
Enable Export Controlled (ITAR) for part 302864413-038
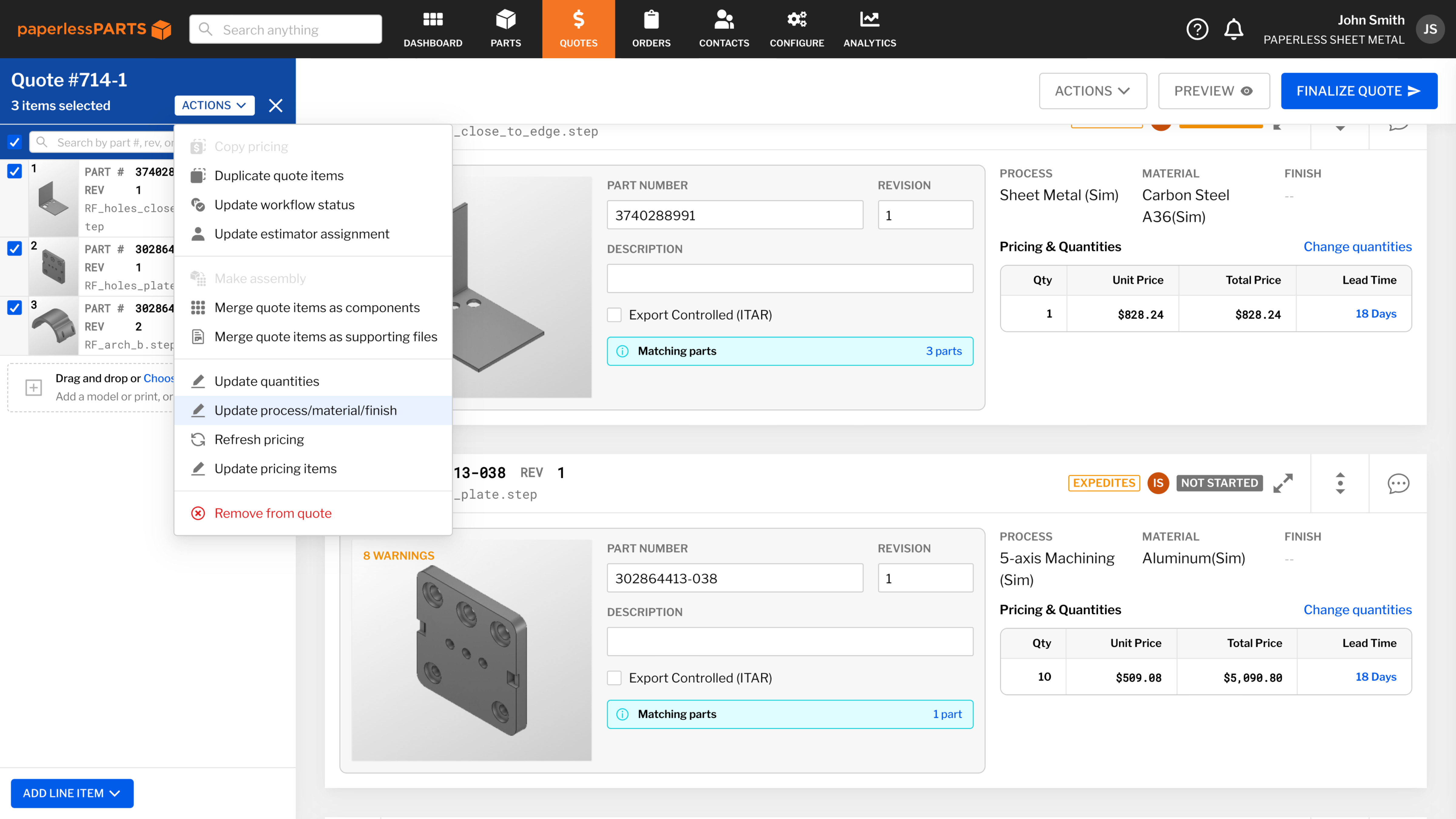[x=614, y=678]
